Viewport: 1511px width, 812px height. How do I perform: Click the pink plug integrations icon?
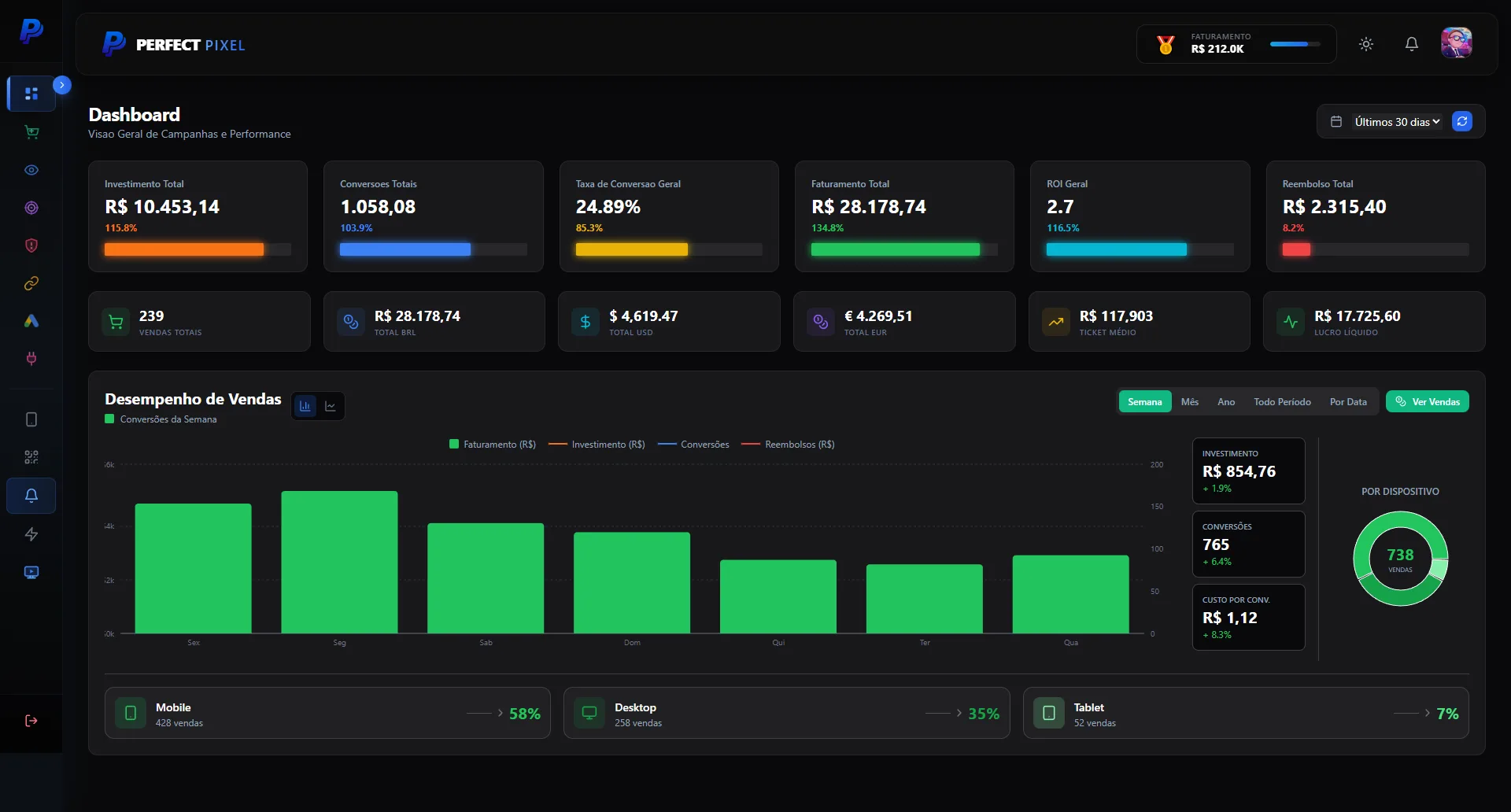pyautogui.click(x=31, y=359)
